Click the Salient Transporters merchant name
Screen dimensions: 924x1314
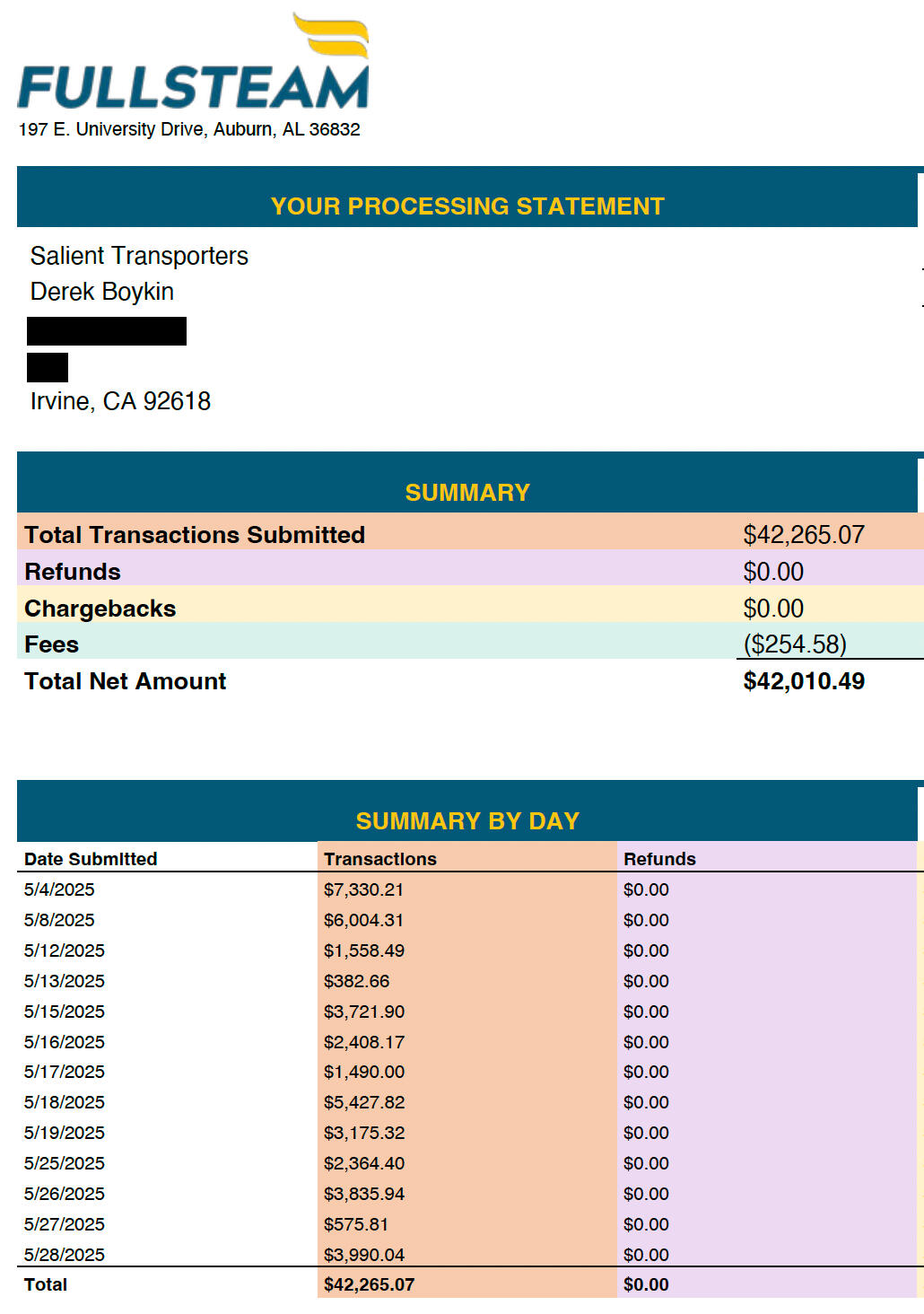pyautogui.click(x=139, y=256)
